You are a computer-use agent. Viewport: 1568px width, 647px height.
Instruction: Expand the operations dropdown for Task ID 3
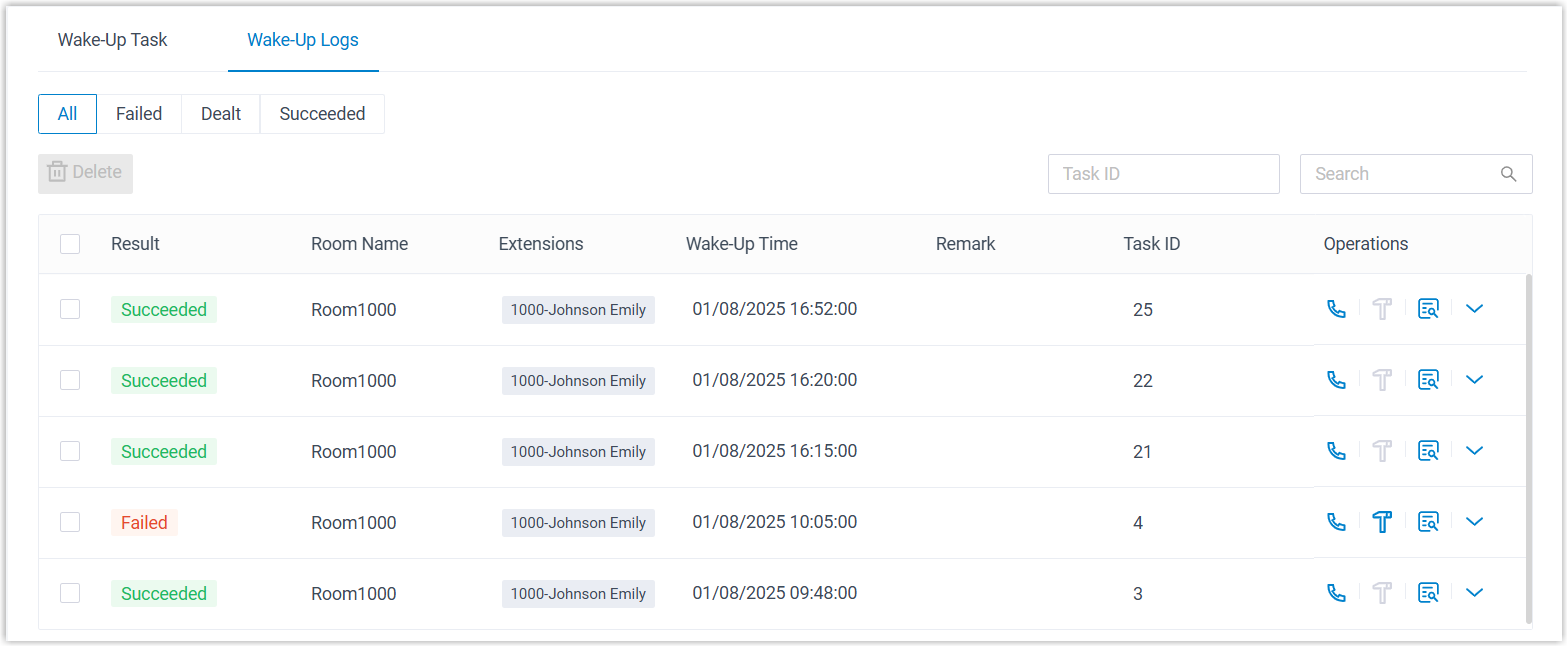[1474, 593]
